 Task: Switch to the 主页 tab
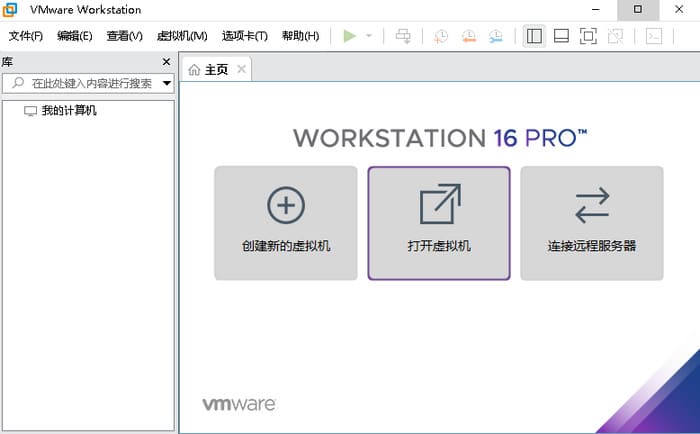[x=216, y=70]
